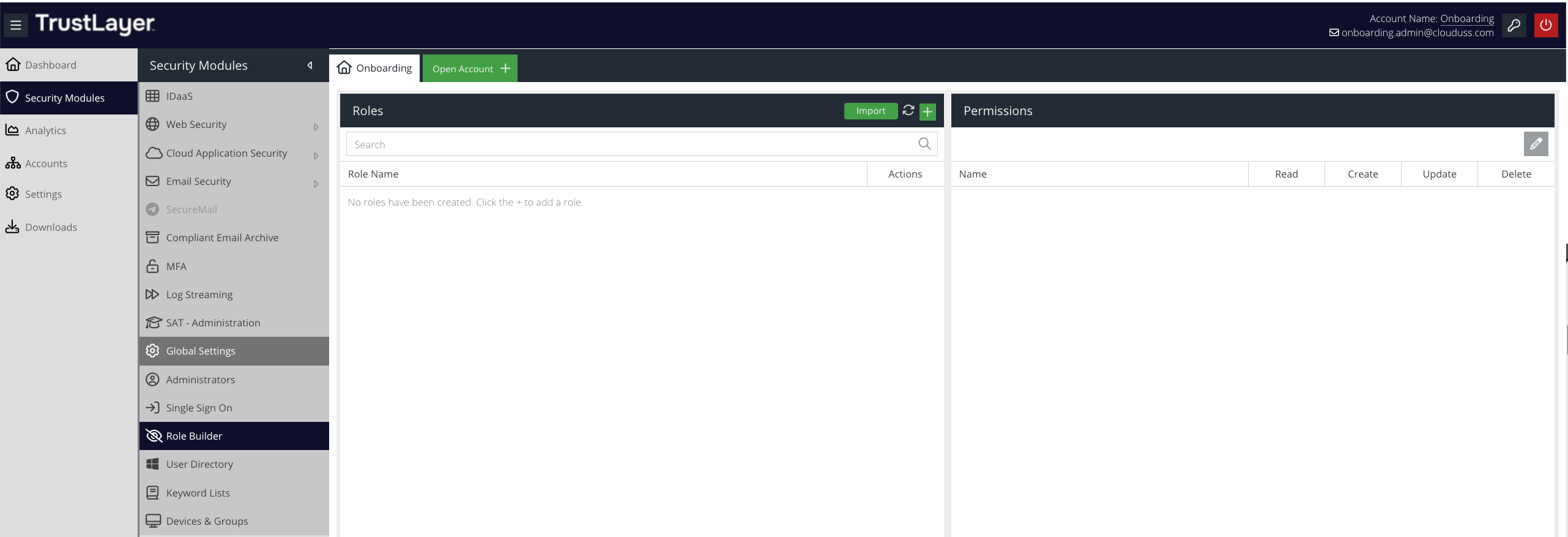The image size is (1568, 537).
Task: Select the SecureMail module
Action: 234,209
